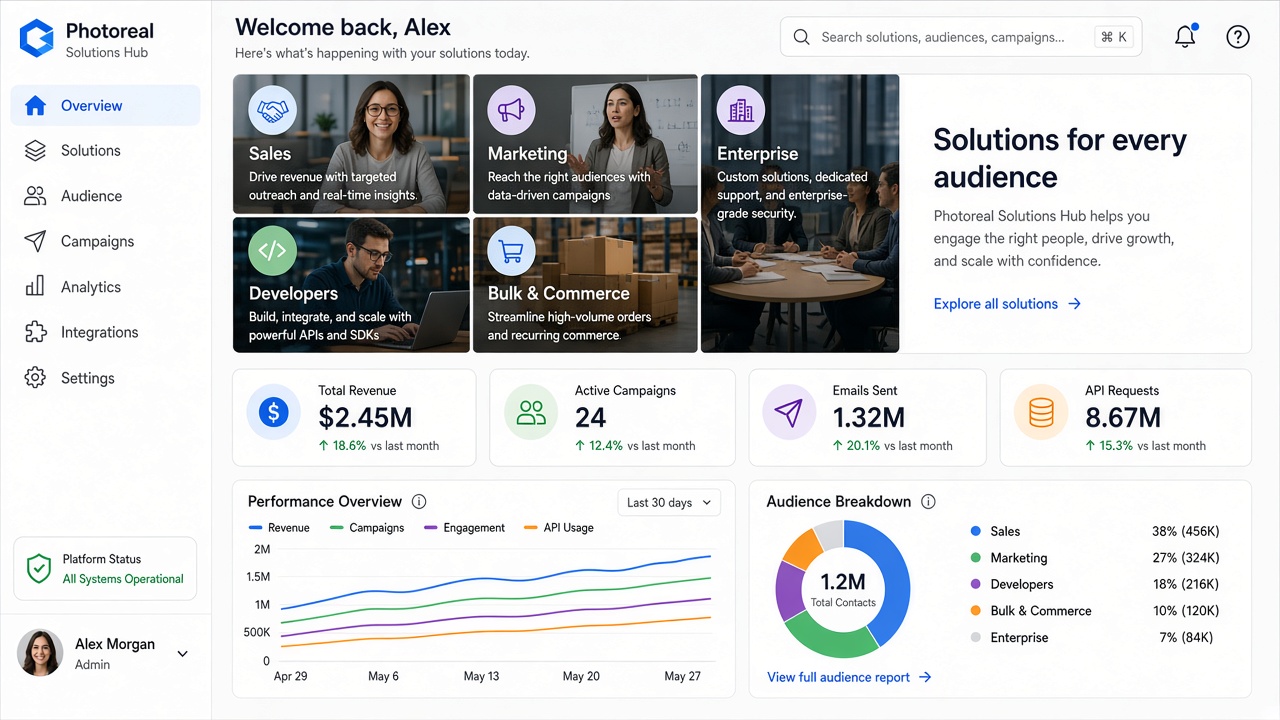Click the purple Developers legend dot
The image size is (1280, 720).
click(x=976, y=584)
